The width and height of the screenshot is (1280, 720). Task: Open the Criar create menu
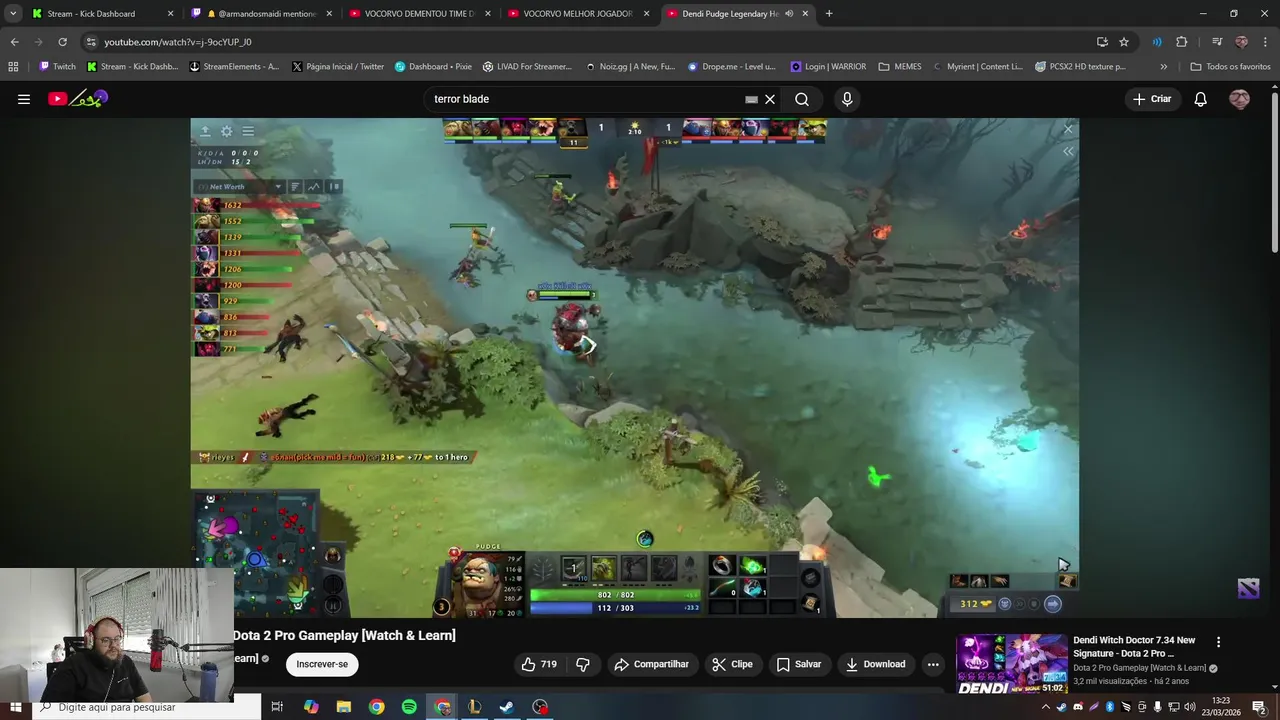(1152, 99)
